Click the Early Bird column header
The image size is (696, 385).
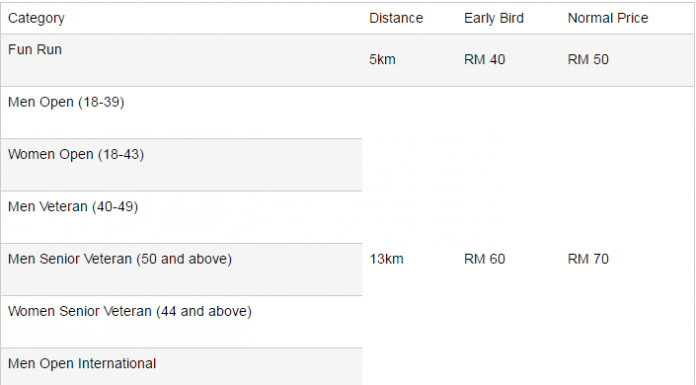[494, 18]
